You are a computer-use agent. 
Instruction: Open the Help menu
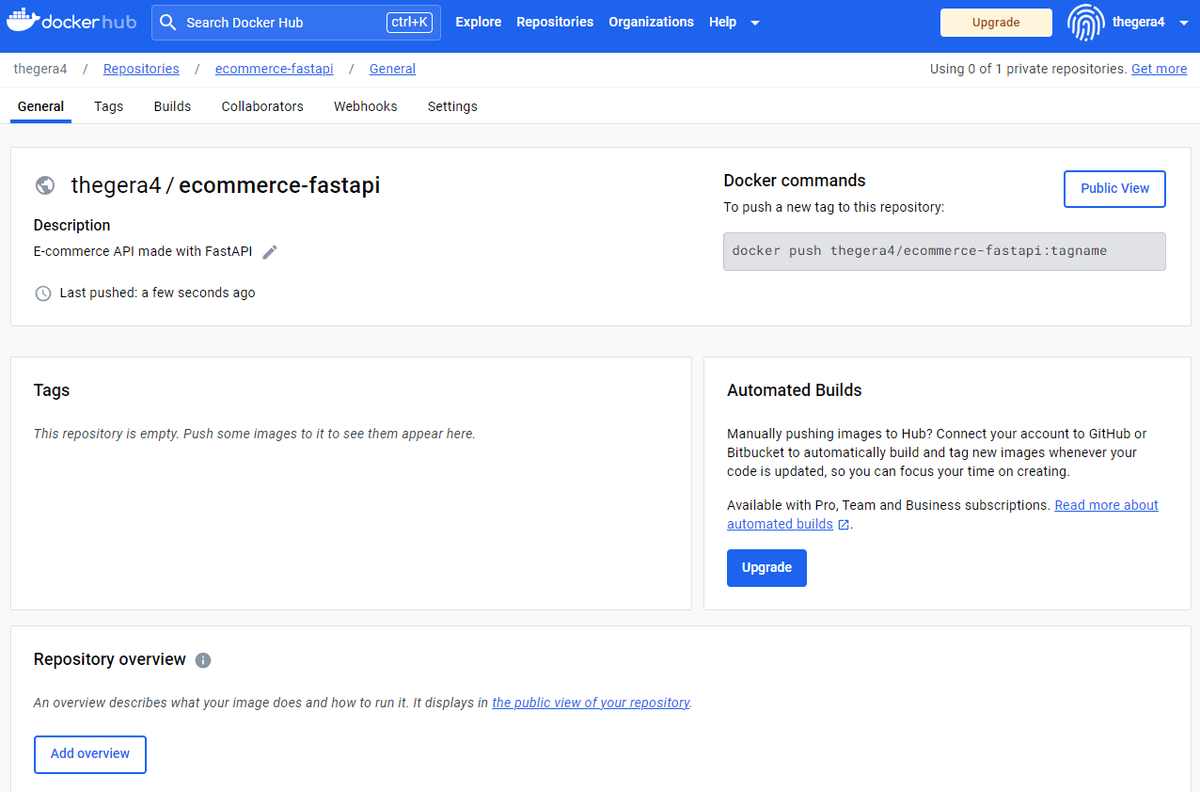click(x=723, y=22)
